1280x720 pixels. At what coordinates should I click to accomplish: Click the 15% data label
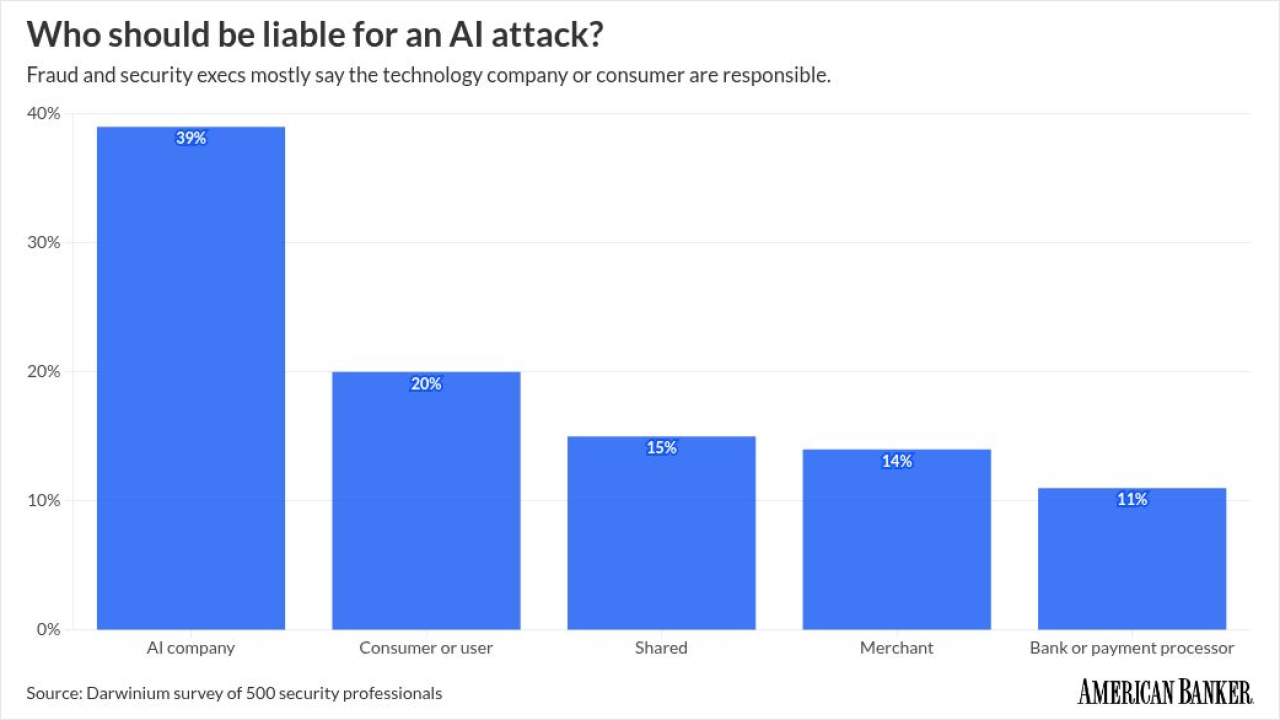(x=661, y=448)
